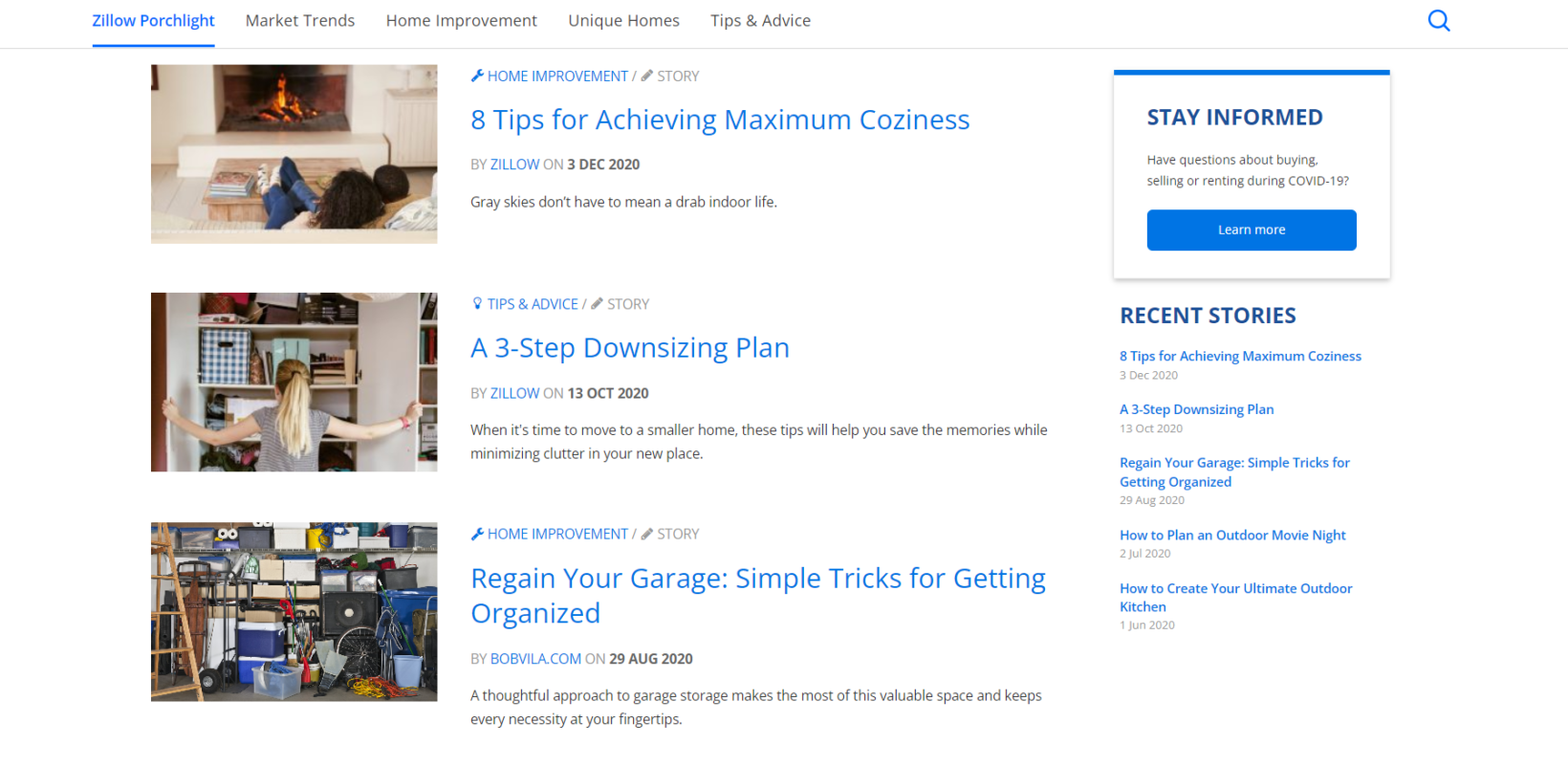Click date '3 DEC 2020' in Coziness byline

(603, 164)
